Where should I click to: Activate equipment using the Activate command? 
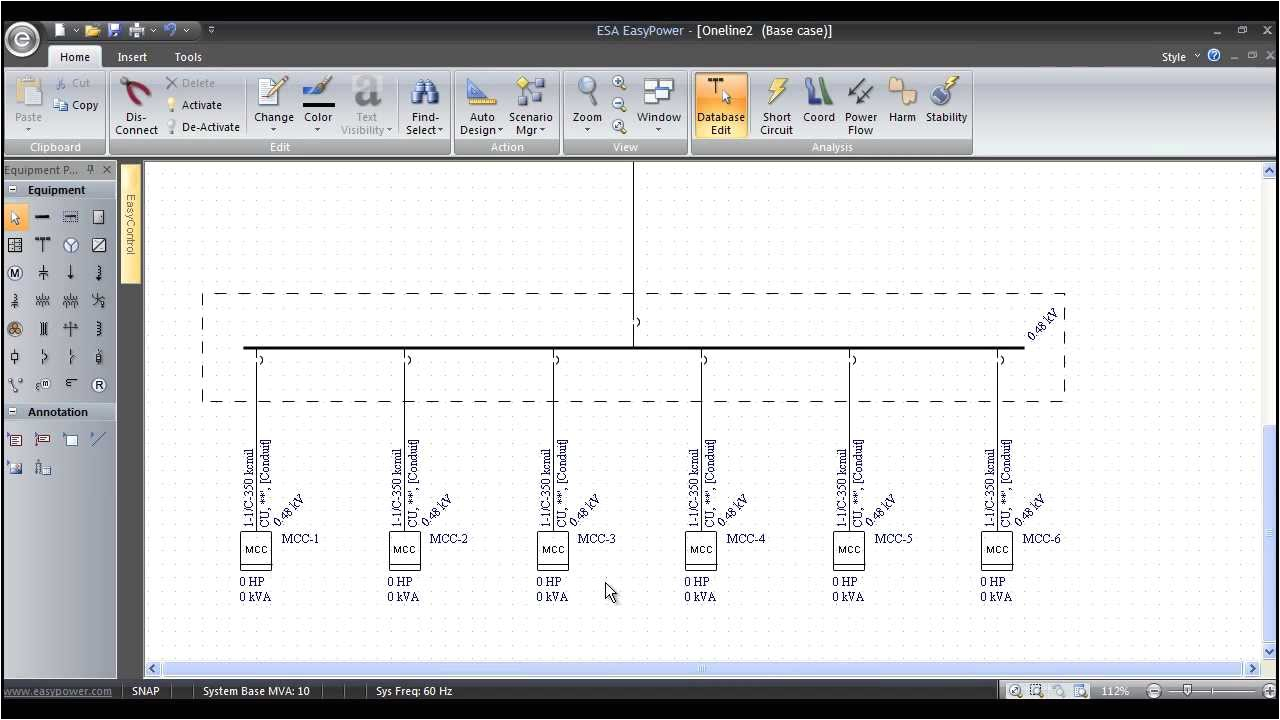click(x=199, y=104)
